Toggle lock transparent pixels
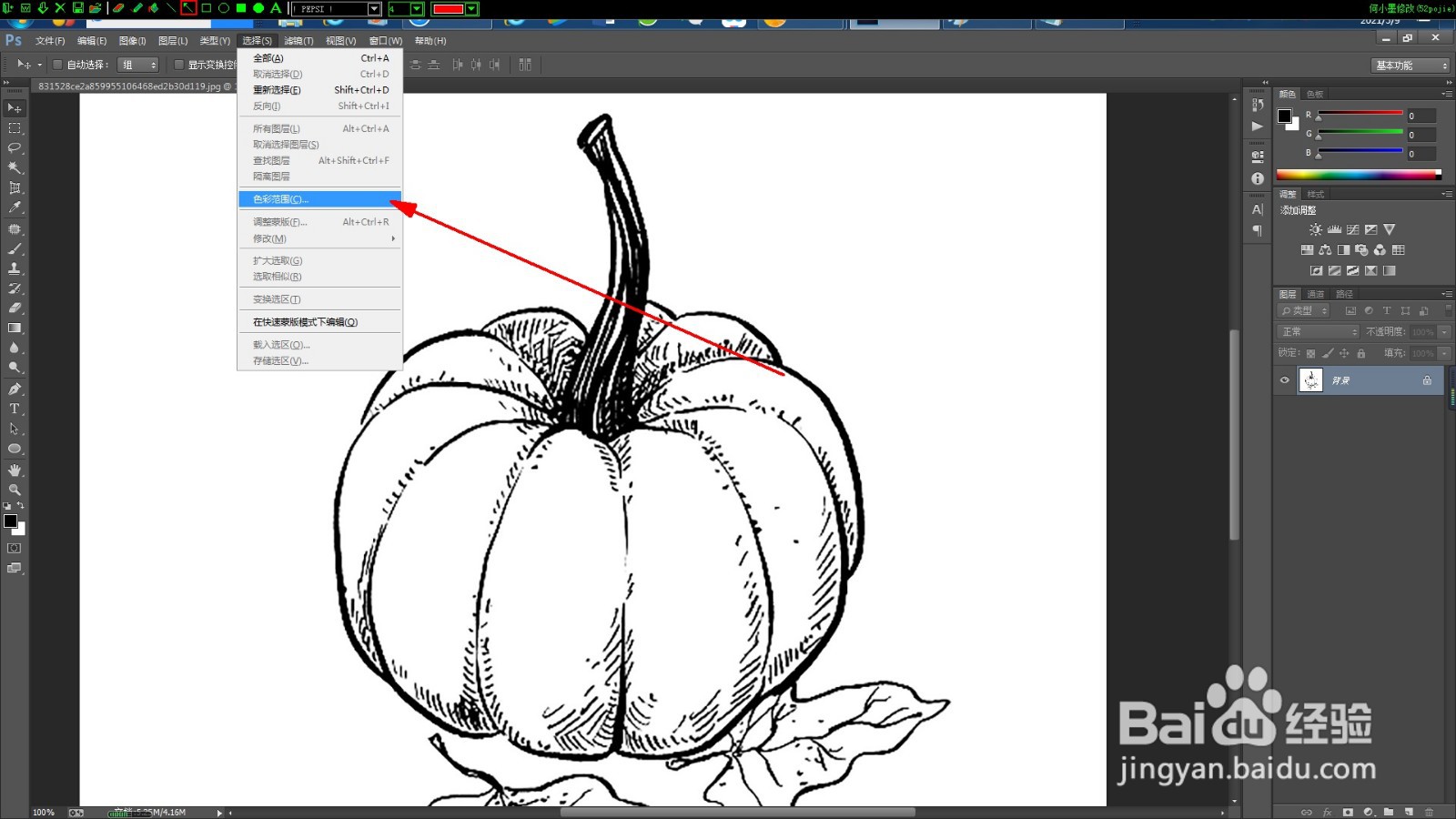 1310,353
